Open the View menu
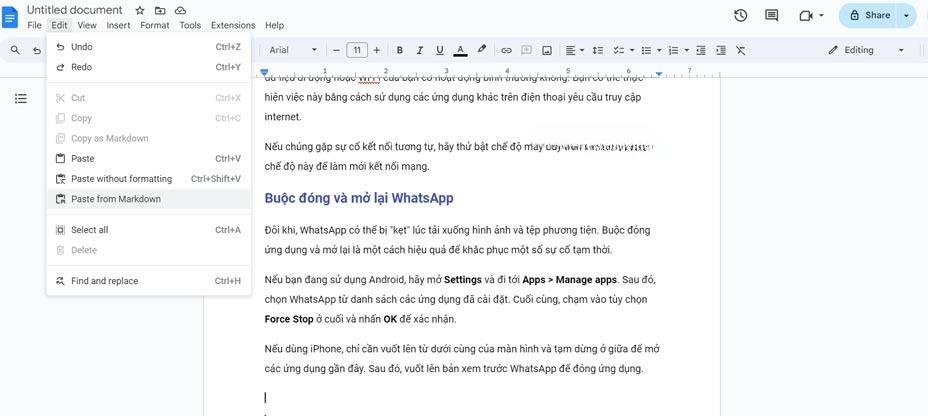928x416 pixels. pos(87,25)
